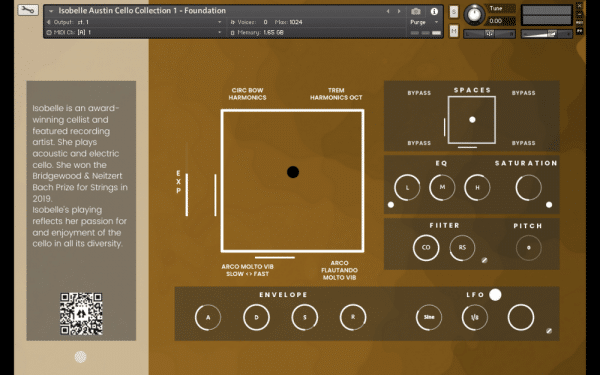Image resolution: width=600 pixels, height=375 pixels.
Task: Solo the instrument with S button
Action: (x=453, y=11)
